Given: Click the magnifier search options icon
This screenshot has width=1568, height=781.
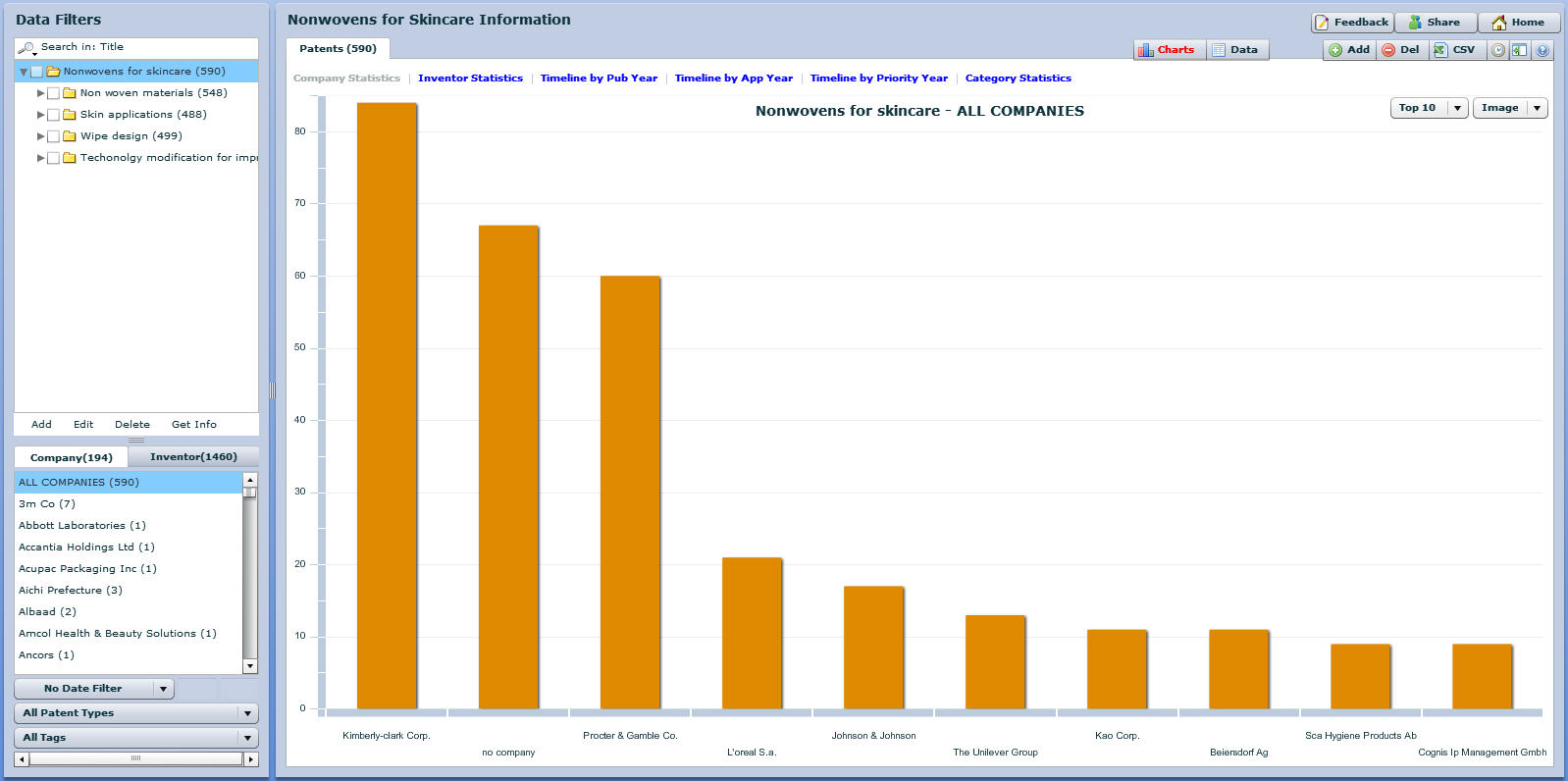Looking at the screenshot, I should 27,47.
